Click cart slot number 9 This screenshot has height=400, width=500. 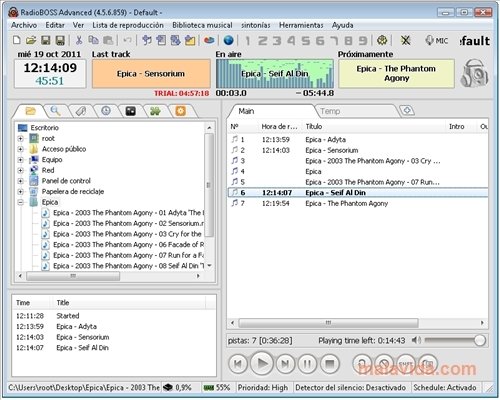point(363,41)
